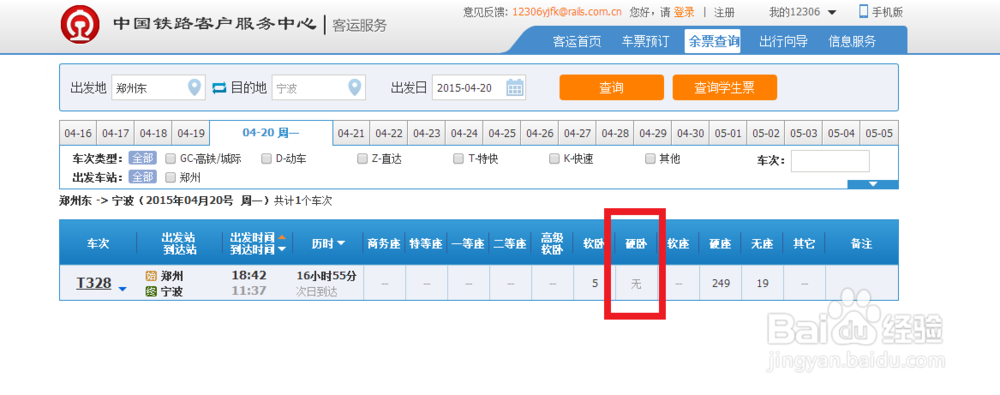Screen dimensions: 1000x395
Task: Open the 出行向导 nav tab
Action: click(783, 41)
